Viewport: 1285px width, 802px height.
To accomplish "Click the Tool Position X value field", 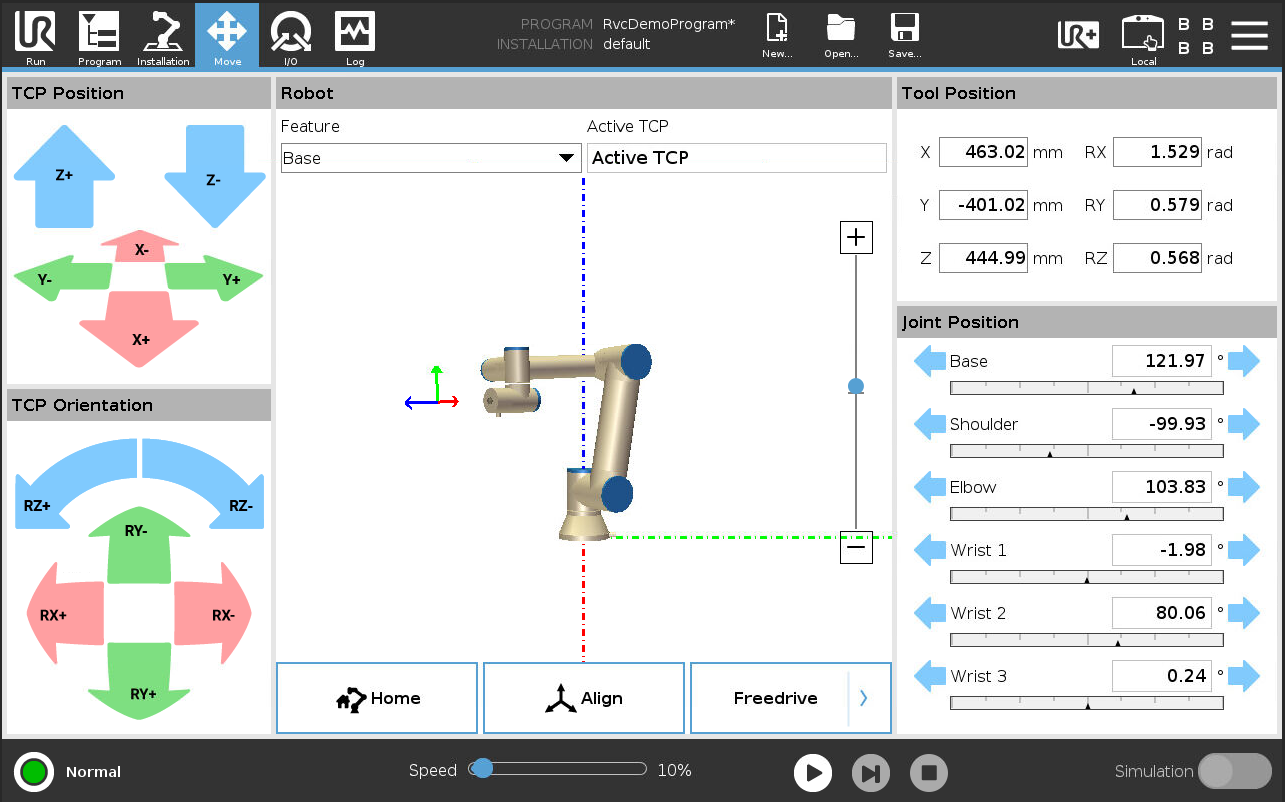I will 984,153.
